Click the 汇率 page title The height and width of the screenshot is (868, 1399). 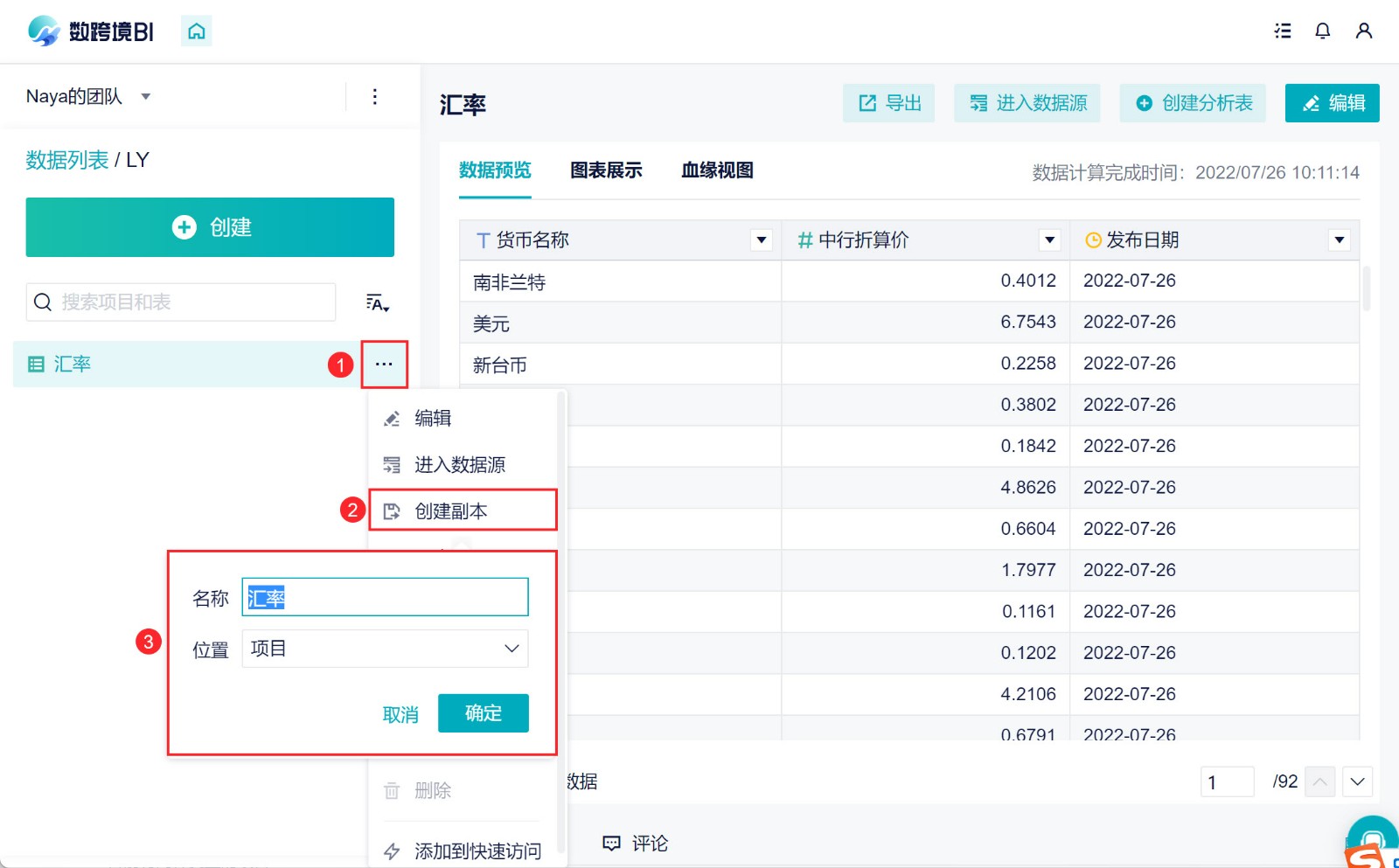pyautogui.click(x=463, y=105)
